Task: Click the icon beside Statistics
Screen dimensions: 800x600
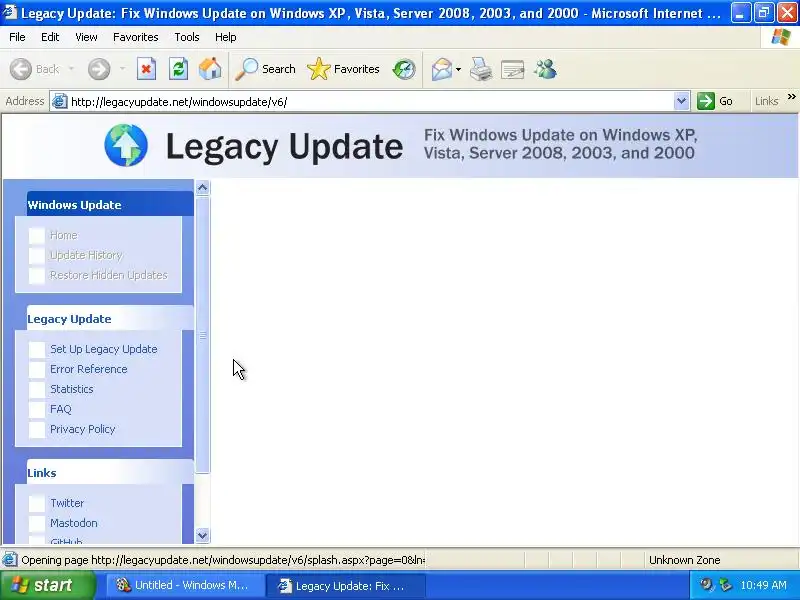Action: pos(37,389)
